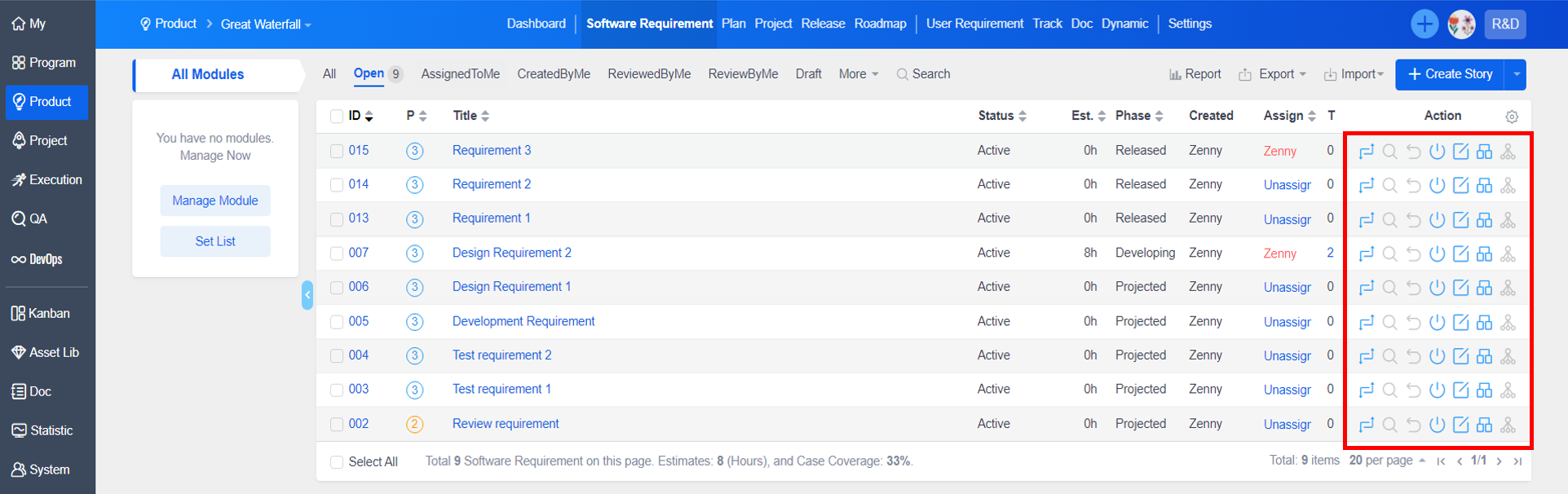Screen dimensions: 1568x494
Task: Click the change icon for Requirement 2
Action: tap(1367, 186)
